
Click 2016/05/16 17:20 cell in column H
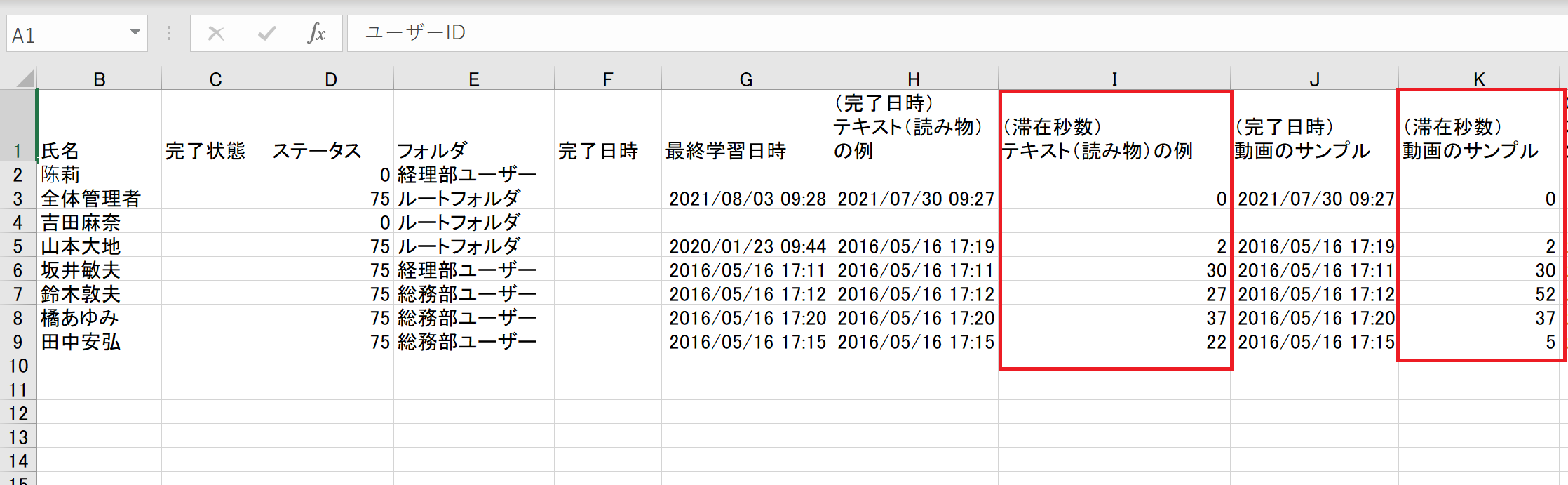[914, 317]
